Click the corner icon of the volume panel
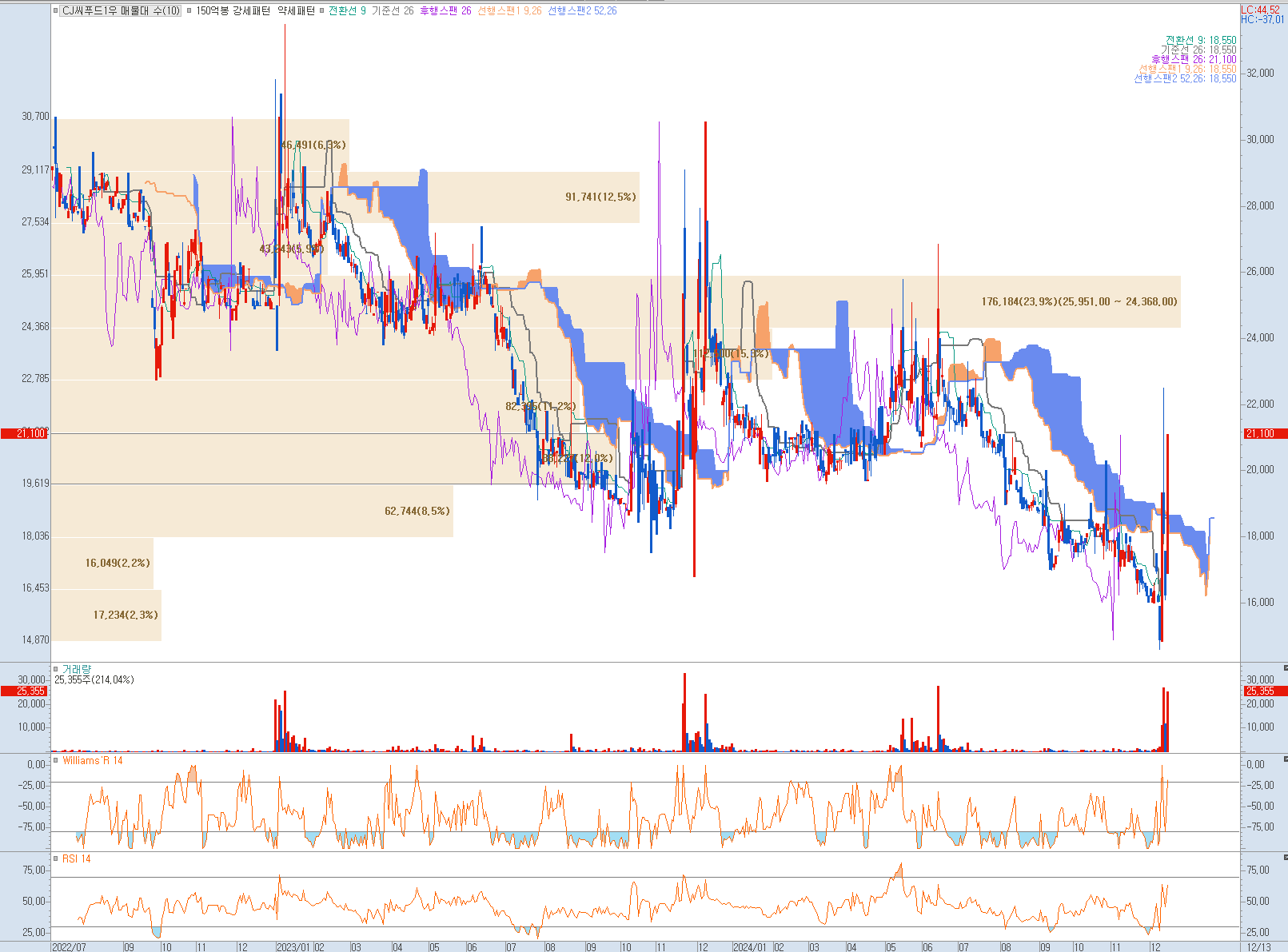 point(1285,667)
